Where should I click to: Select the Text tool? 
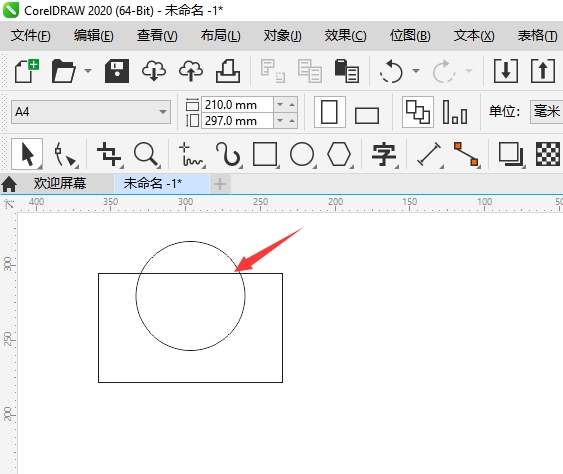pyautogui.click(x=384, y=154)
